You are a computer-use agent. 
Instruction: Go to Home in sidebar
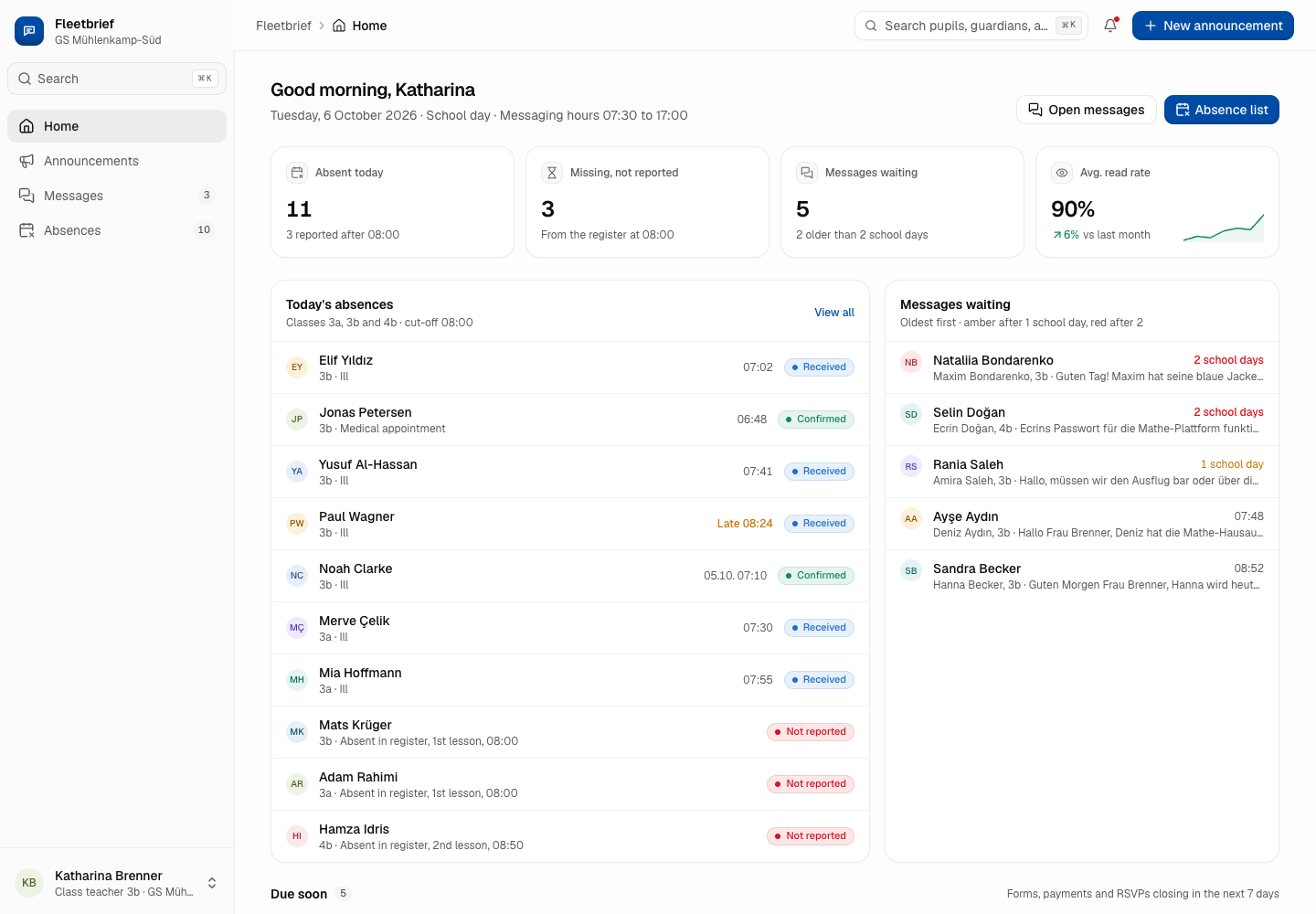(117, 126)
